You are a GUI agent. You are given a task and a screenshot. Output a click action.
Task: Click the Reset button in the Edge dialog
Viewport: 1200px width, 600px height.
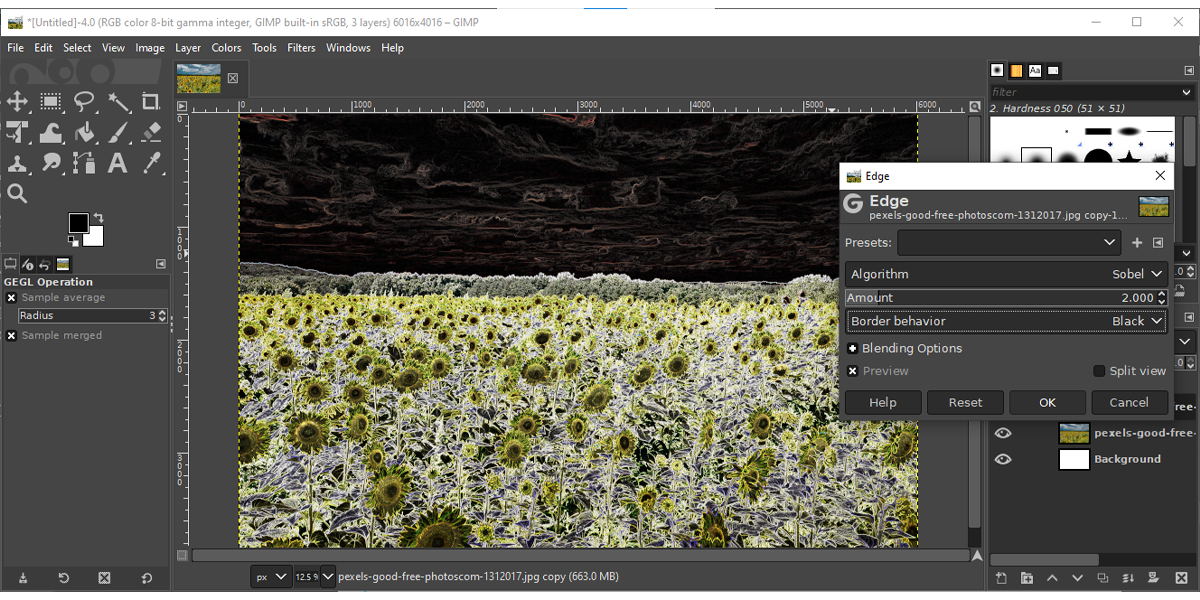[x=965, y=402]
